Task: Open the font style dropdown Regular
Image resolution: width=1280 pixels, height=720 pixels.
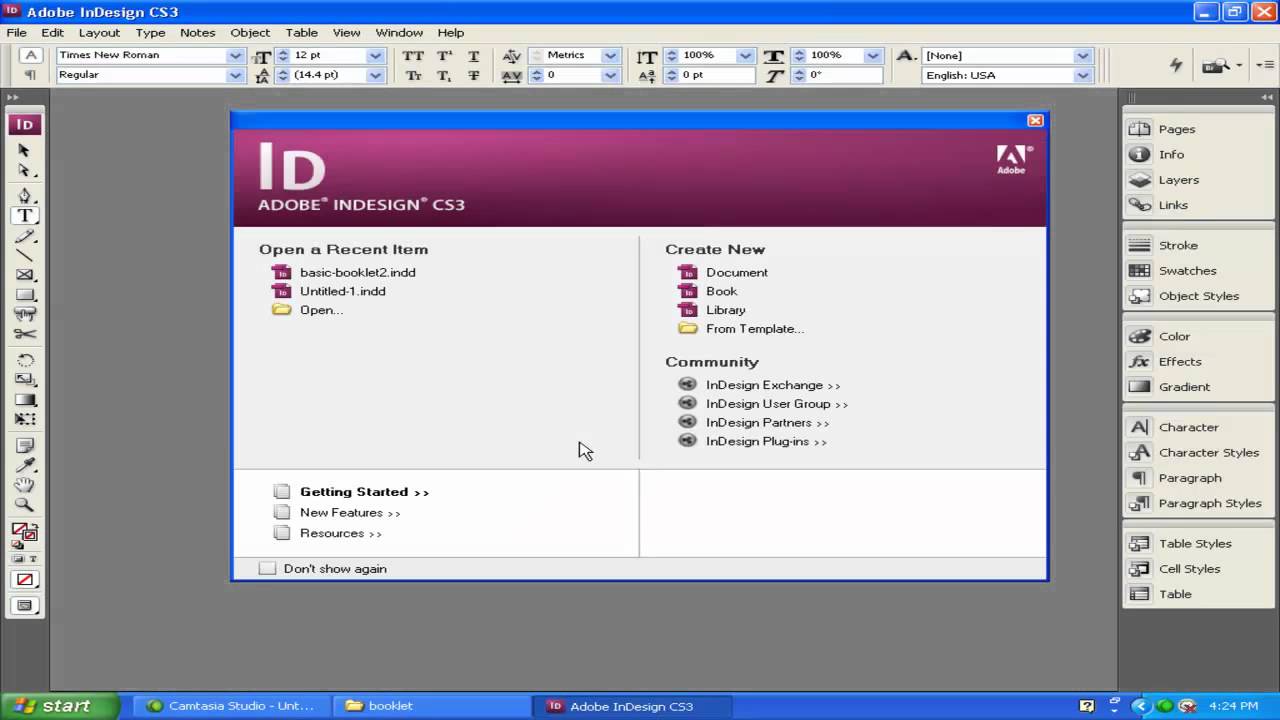Action: point(235,75)
